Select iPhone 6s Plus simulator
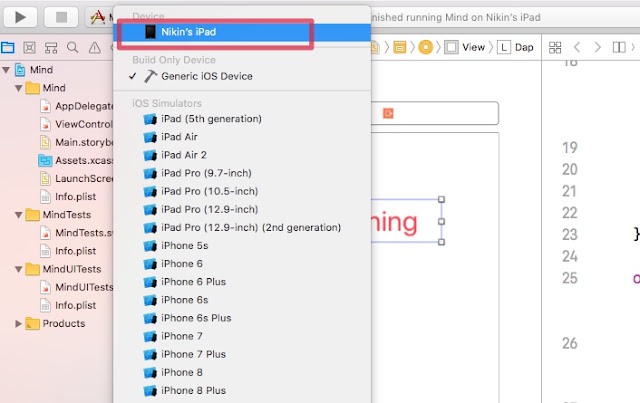The width and height of the screenshot is (640, 403). [242, 318]
